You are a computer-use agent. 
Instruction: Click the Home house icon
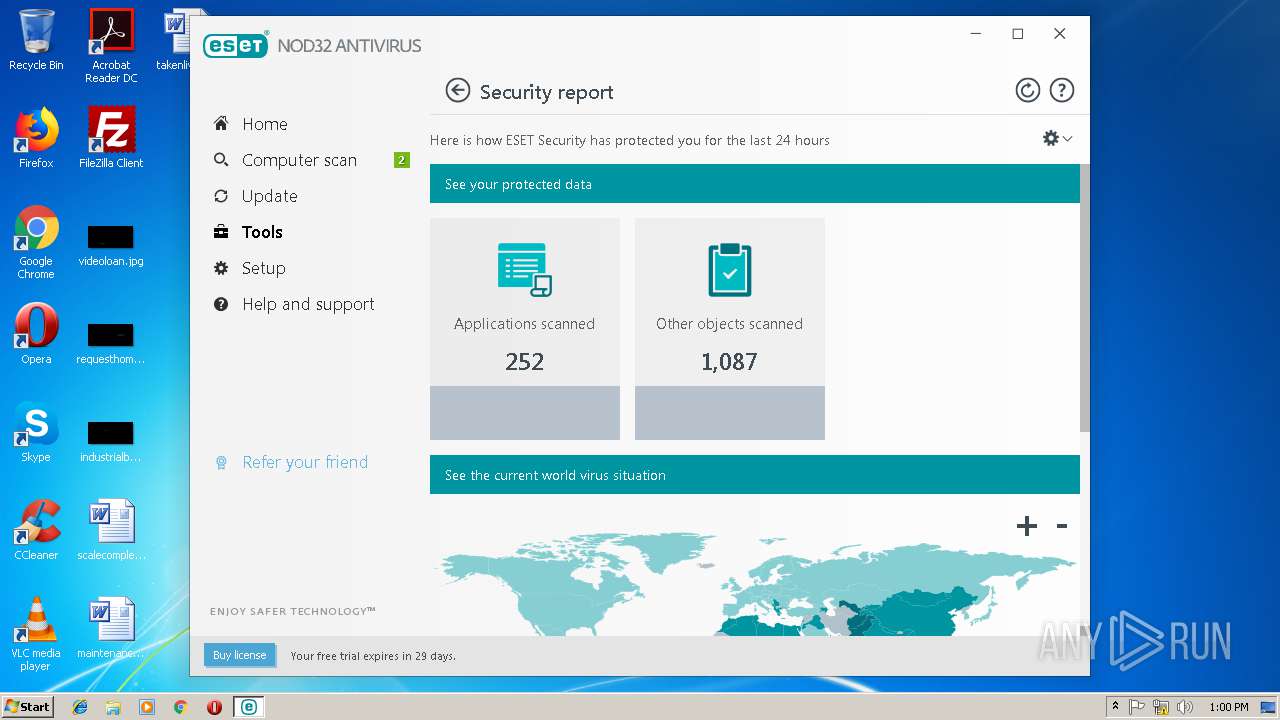tap(221, 123)
